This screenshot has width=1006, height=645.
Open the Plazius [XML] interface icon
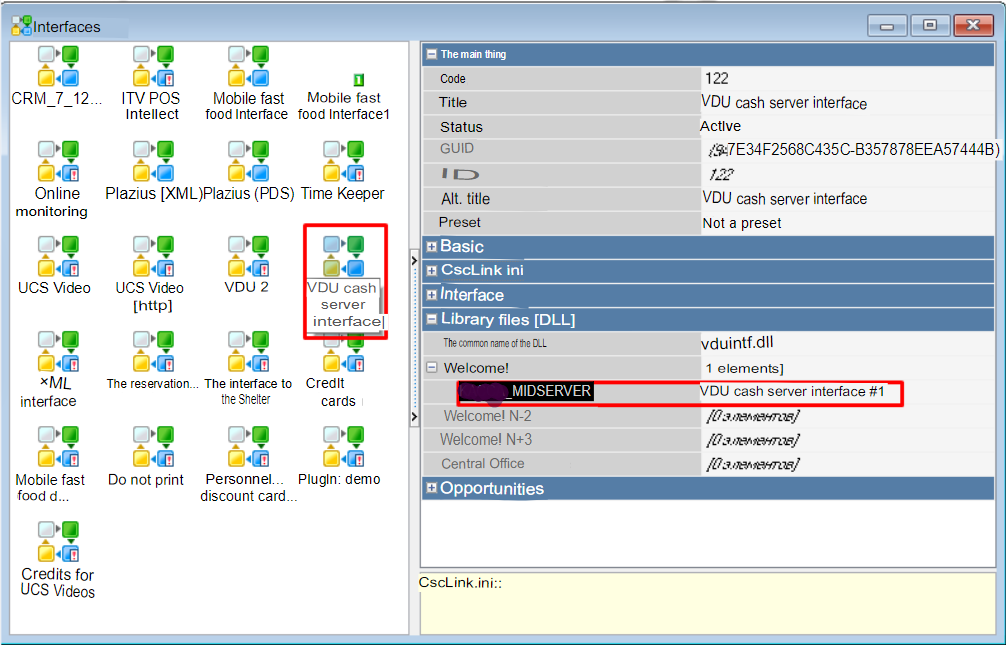(153, 161)
